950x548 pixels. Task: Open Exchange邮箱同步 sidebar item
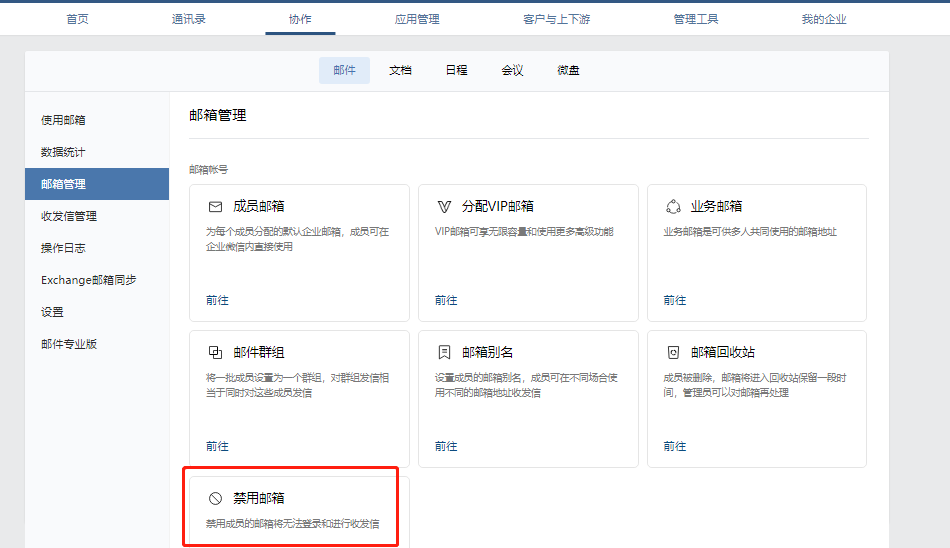pos(88,280)
